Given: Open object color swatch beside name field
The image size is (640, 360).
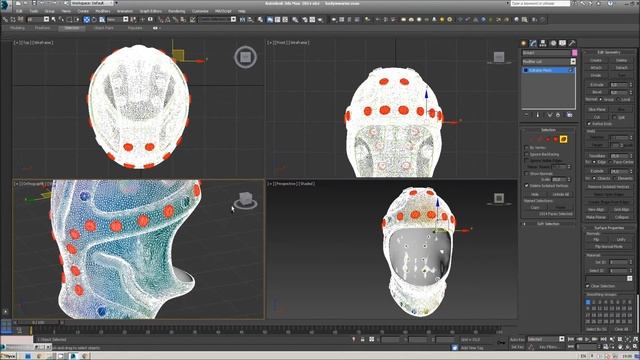Looking at the screenshot, I should (x=574, y=53).
